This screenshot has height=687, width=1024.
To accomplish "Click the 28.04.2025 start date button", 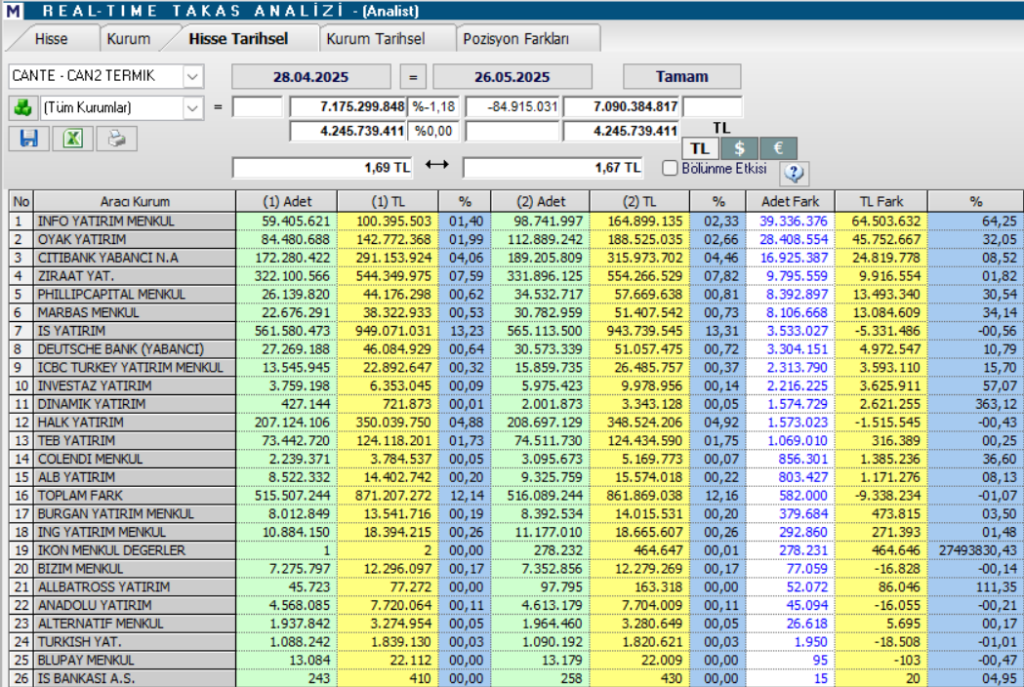I will [312, 77].
